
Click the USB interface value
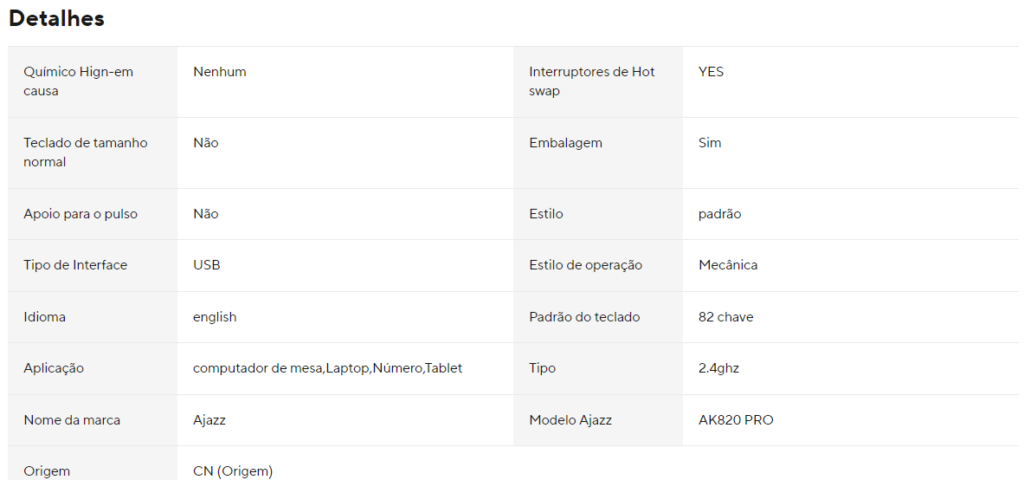click(x=206, y=265)
